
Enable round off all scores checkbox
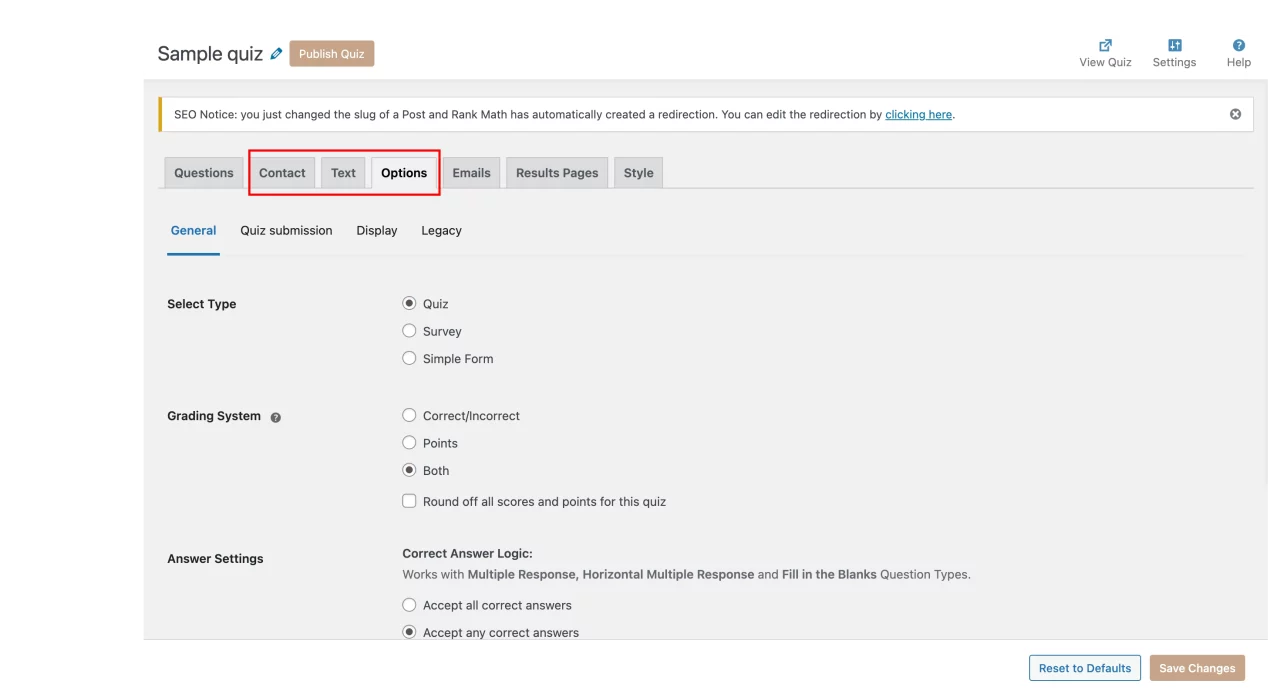pyautogui.click(x=409, y=501)
